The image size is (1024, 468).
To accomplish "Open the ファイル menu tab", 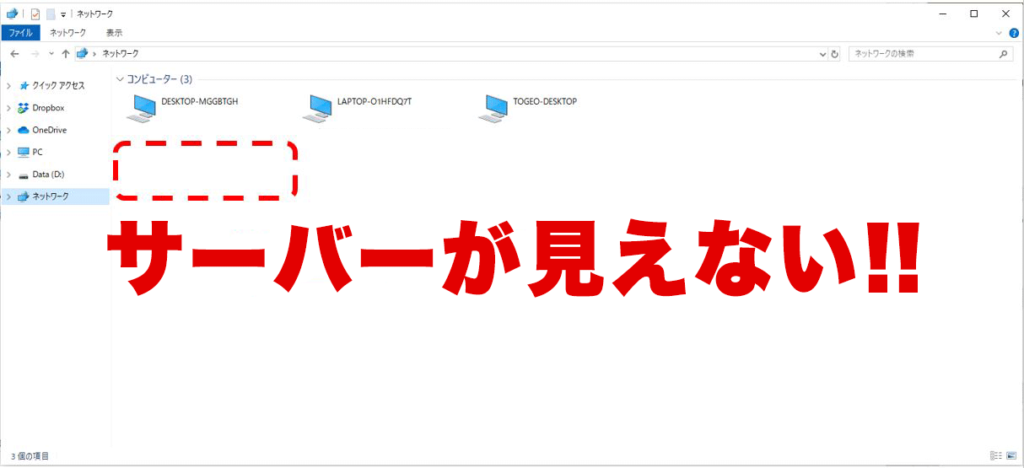I will pos(22,33).
